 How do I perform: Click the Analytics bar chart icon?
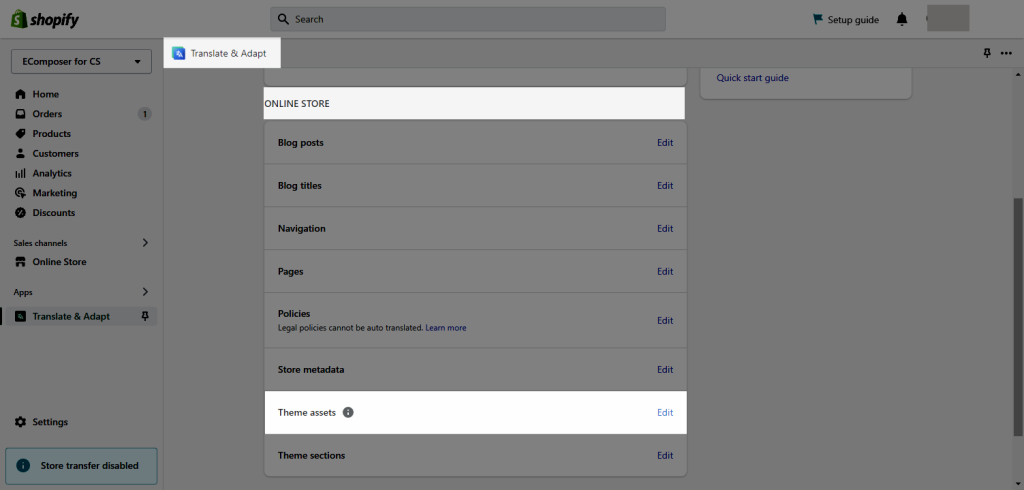click(20, 173)
